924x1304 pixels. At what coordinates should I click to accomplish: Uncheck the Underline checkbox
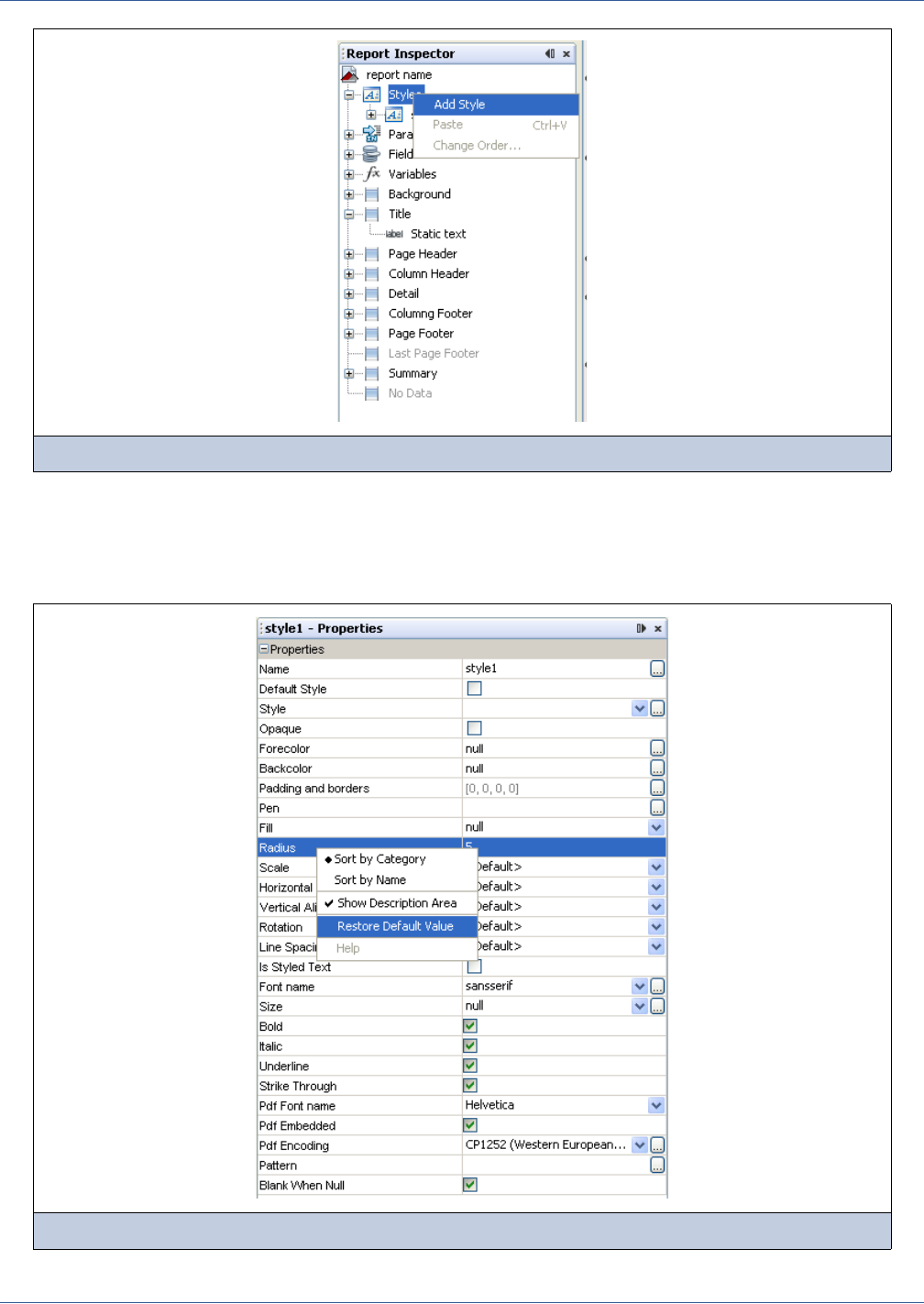(x=470, y=1066)
